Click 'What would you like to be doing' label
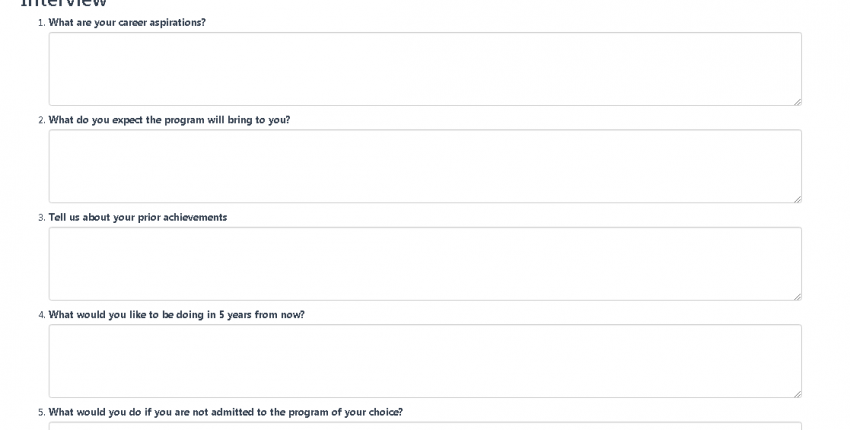The image size is (850, 430). (177, 315)
